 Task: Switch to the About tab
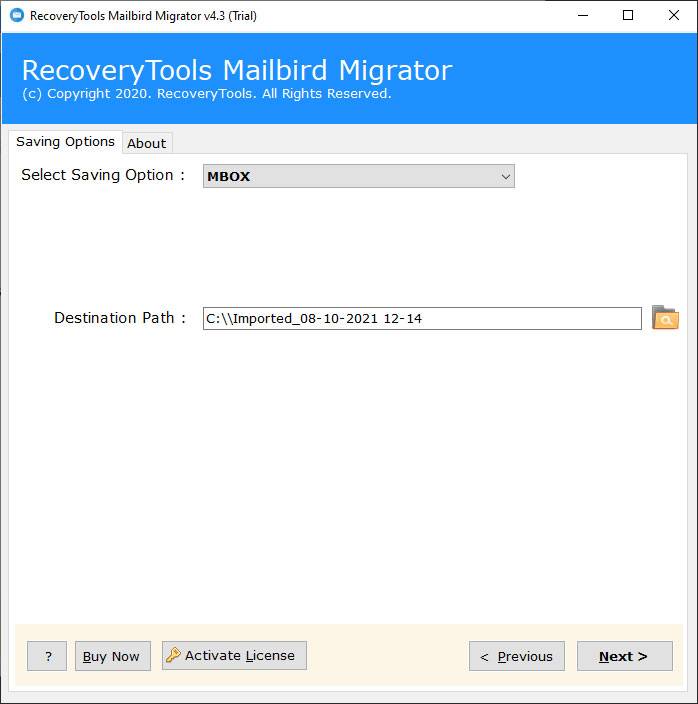pyautogui.click(x=146, y=143)
